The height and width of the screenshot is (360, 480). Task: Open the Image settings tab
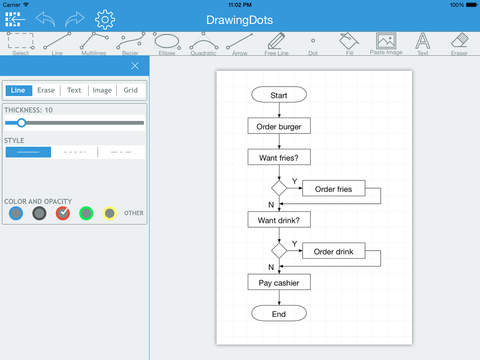tap(102, 90)
